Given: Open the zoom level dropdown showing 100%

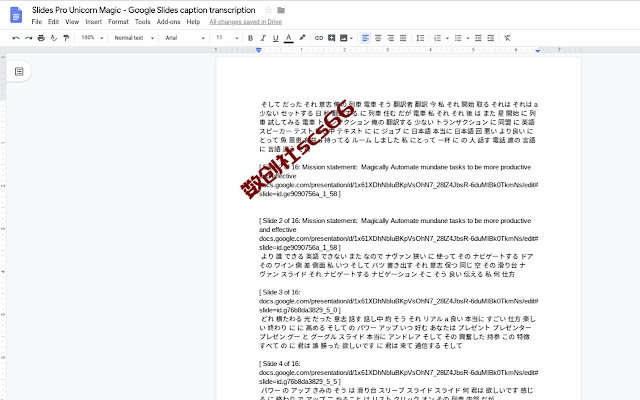Looking at the screenshot, I should coord(92,38).
